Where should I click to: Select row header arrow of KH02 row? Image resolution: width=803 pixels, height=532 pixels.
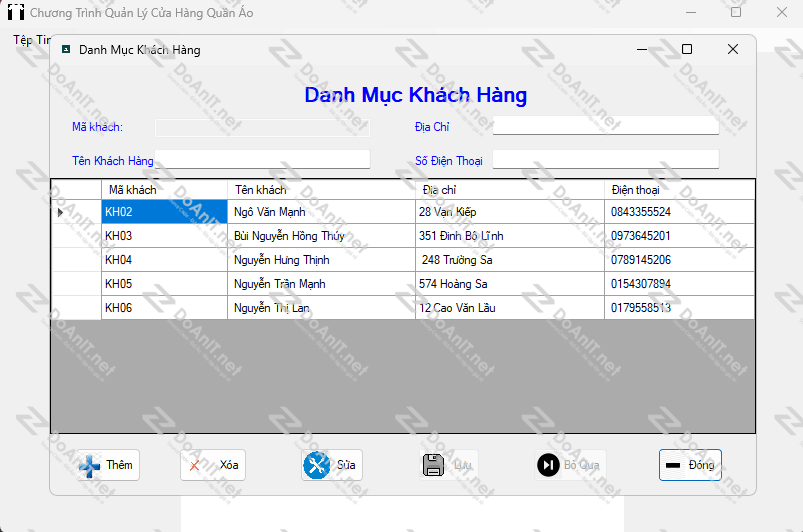click(x=60, y=212)
